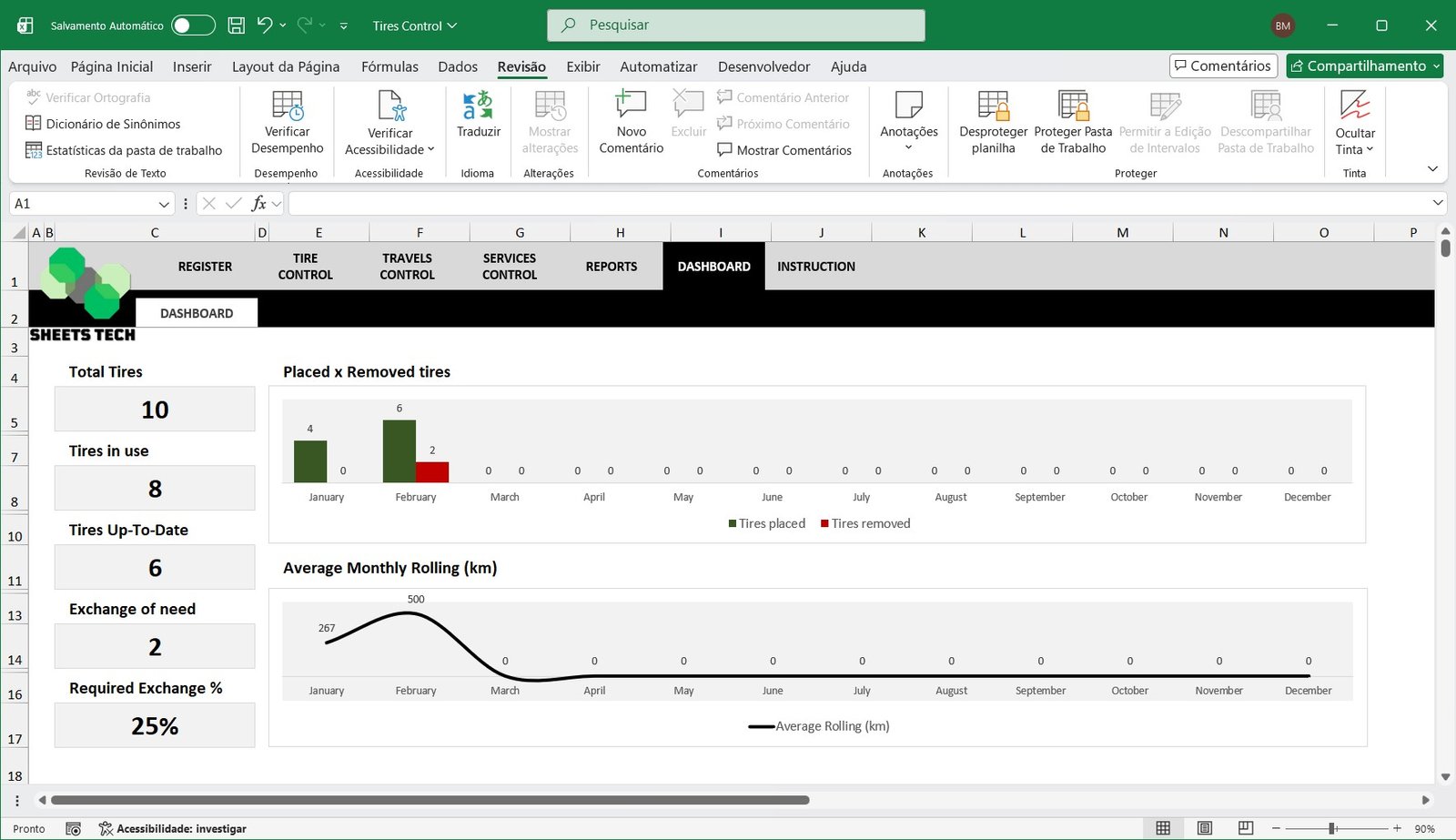Viewport: 1456px width, 840px height.
Task: Open Verificar Desempenho tool
Action: click(288, 116)
